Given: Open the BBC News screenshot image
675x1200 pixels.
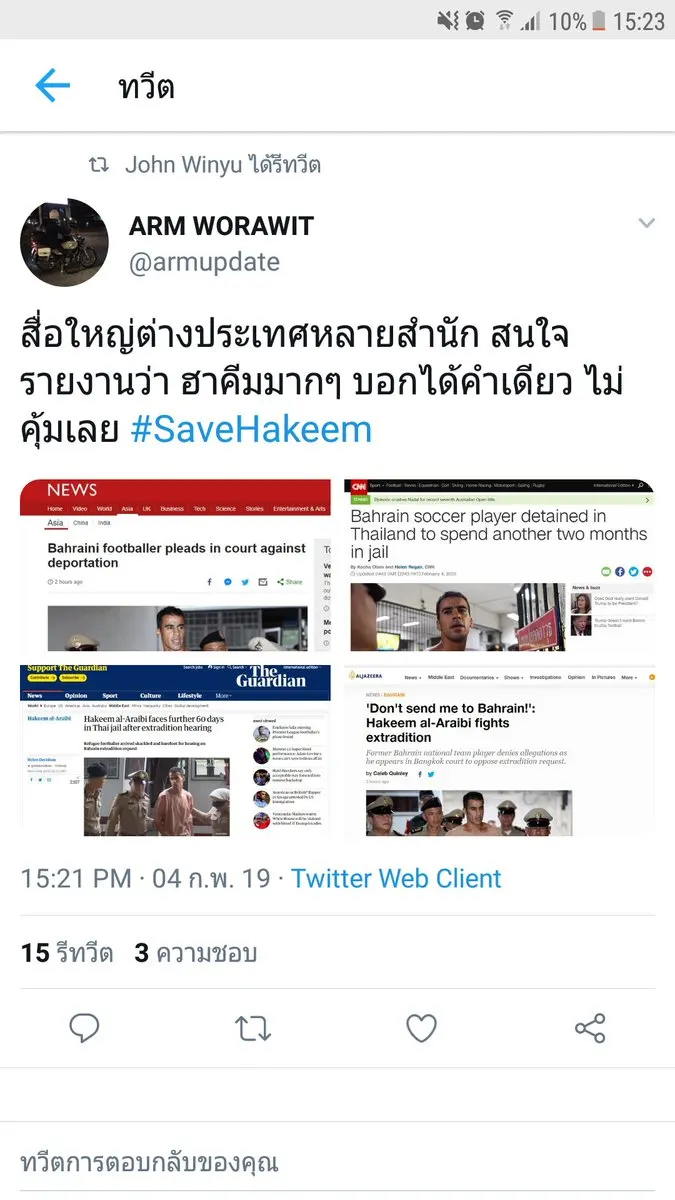Looking at the screenshot, I should (x=176, y=565).
